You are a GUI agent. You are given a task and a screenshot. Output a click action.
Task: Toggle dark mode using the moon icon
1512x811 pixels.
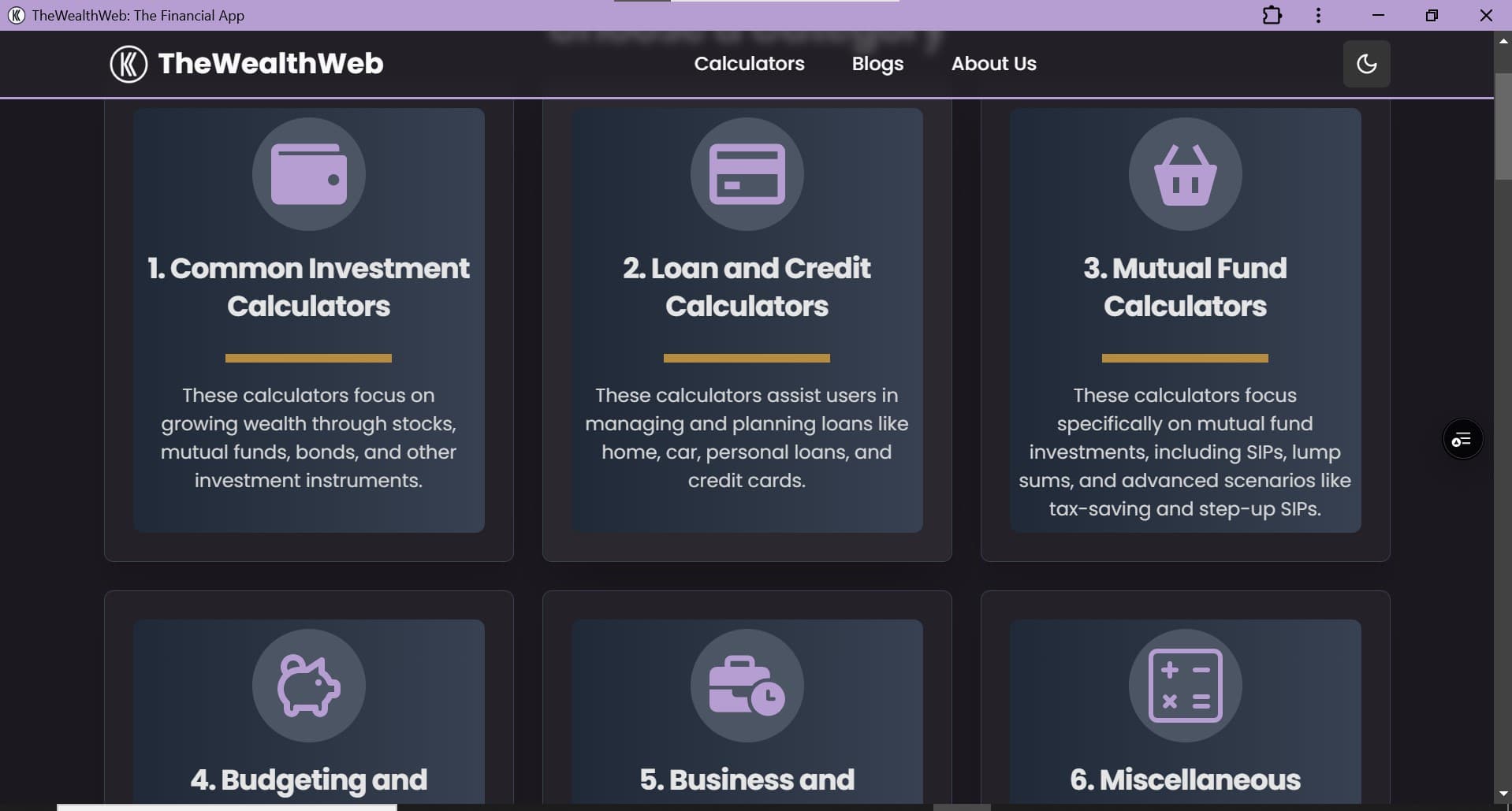click(1366, 64)
